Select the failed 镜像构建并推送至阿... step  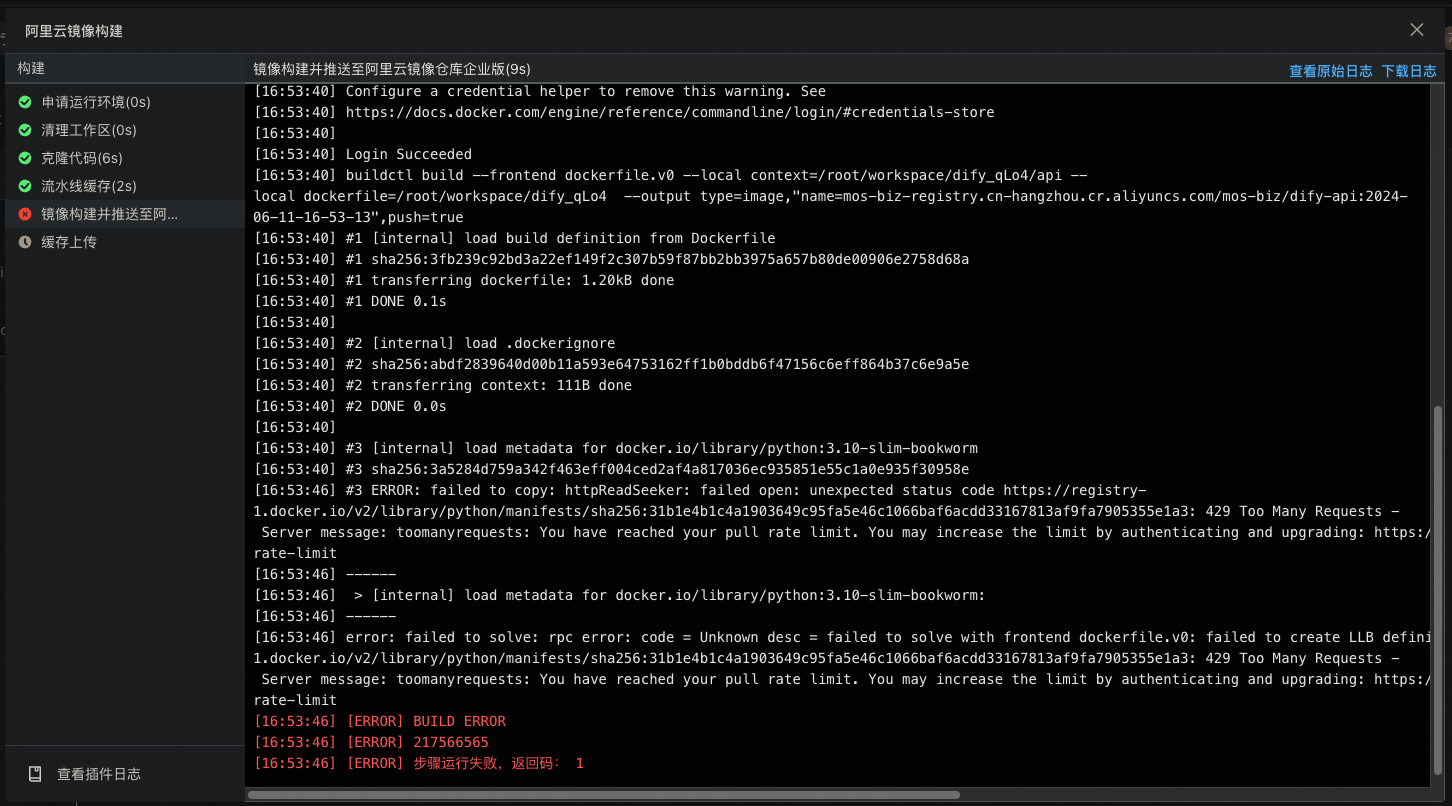pyautogui.click(x=125, y=214)
